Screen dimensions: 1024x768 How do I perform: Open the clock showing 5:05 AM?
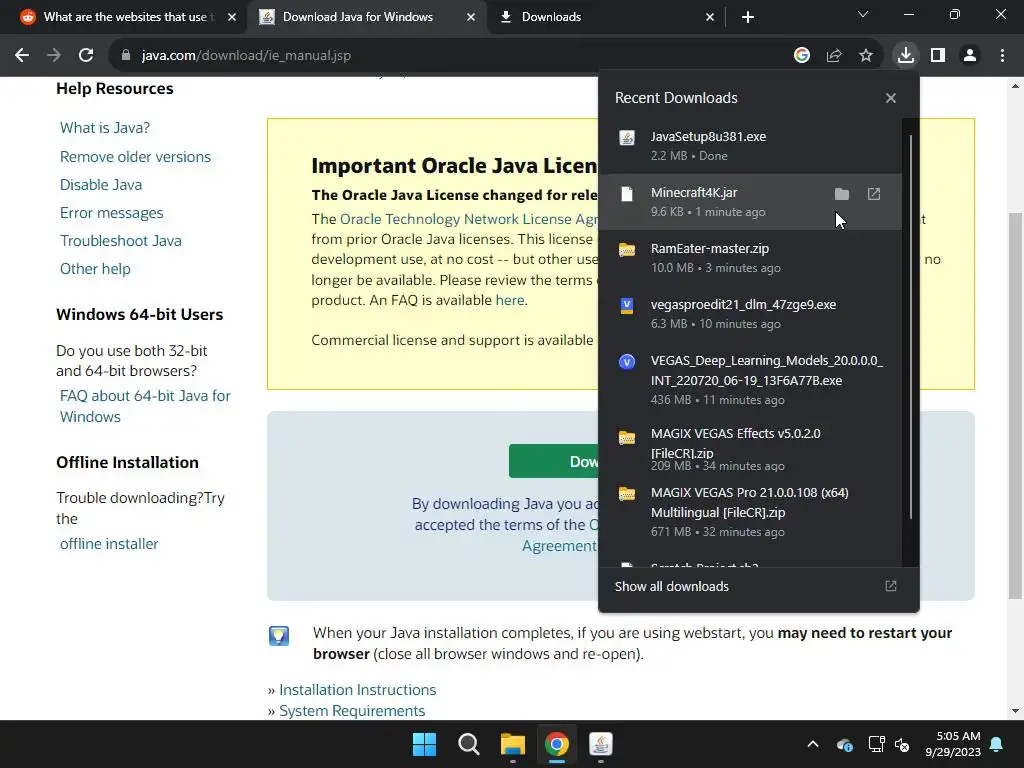(x=953, y=744)
